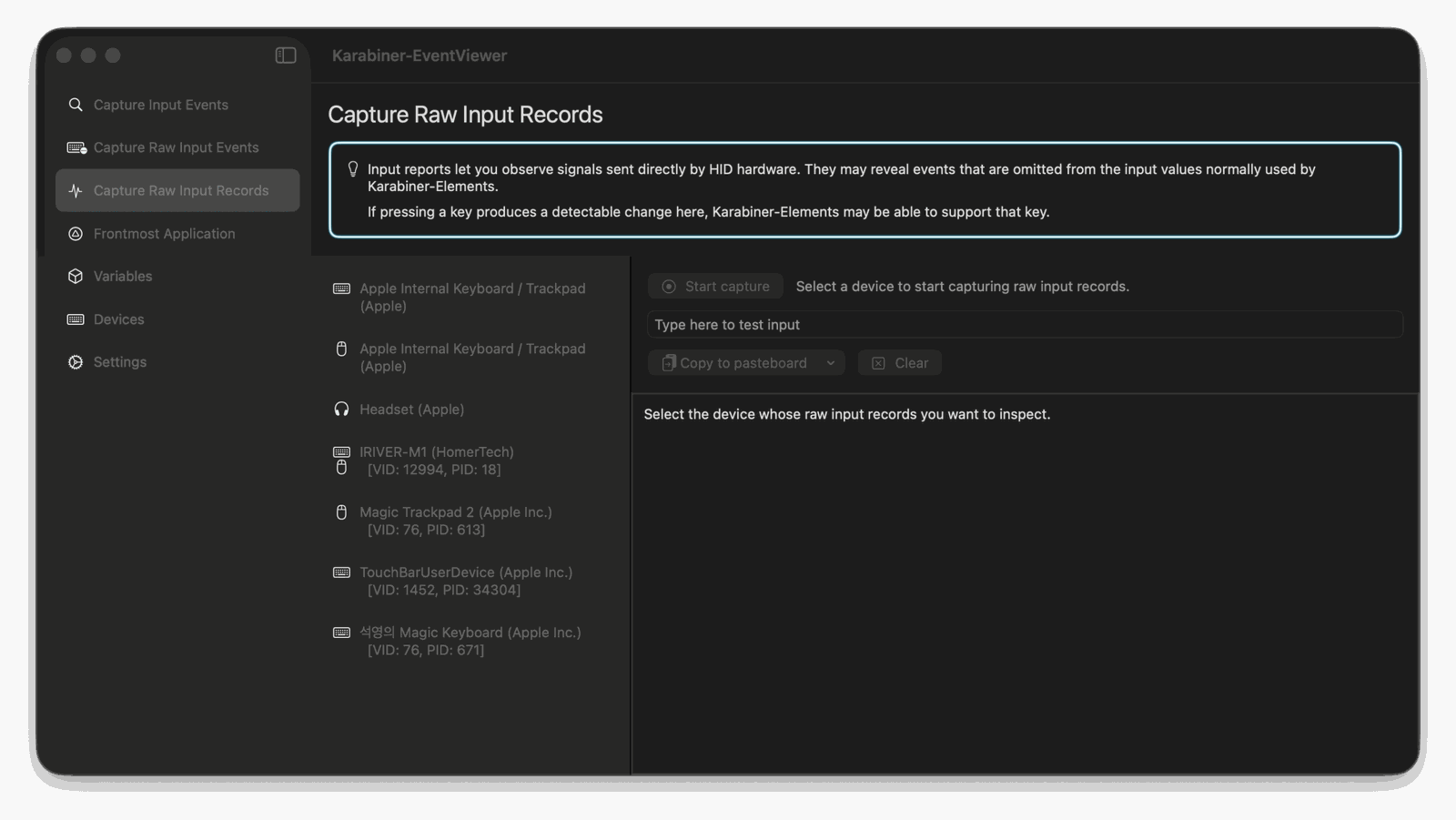Image resolution: width=1456 pixels, height=820 pixels.
Task: Click the keyboard icon beside Capture Raw Input Events
Action: 76,147
